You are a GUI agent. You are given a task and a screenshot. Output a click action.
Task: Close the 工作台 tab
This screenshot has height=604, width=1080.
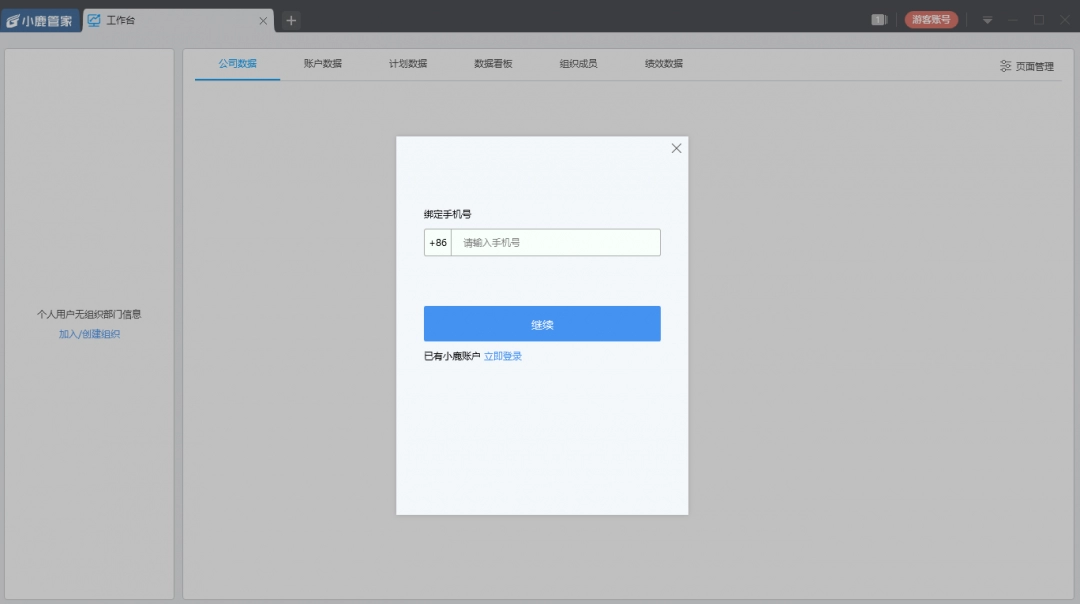pyautogui.click(x=263, y=20)
